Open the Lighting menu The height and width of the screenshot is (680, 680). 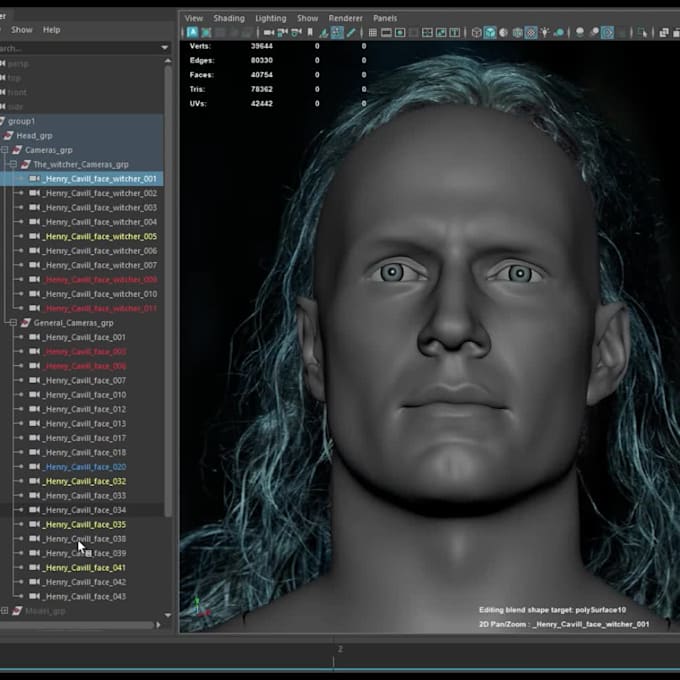tap(271, 18)
